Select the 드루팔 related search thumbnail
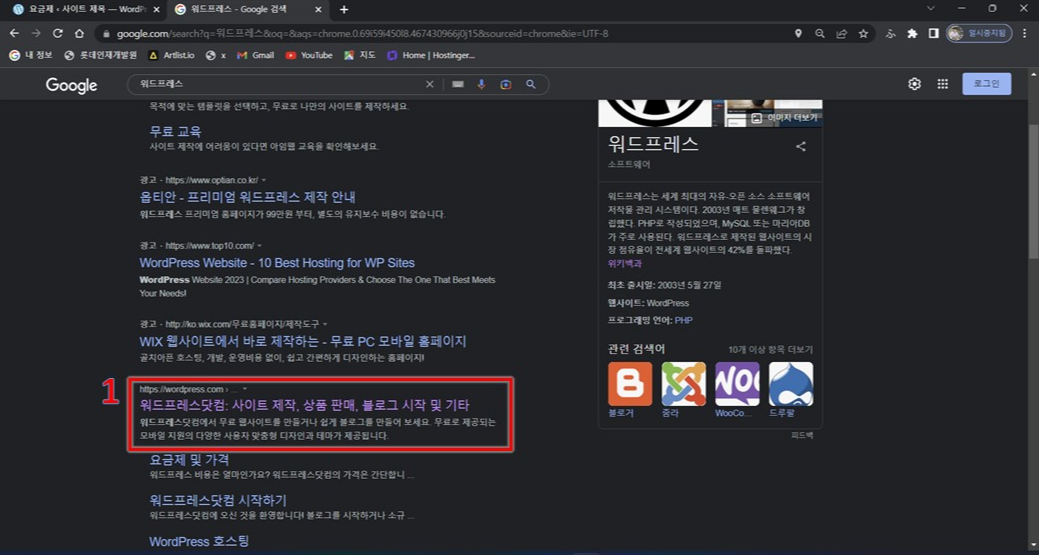 [791, 383]
